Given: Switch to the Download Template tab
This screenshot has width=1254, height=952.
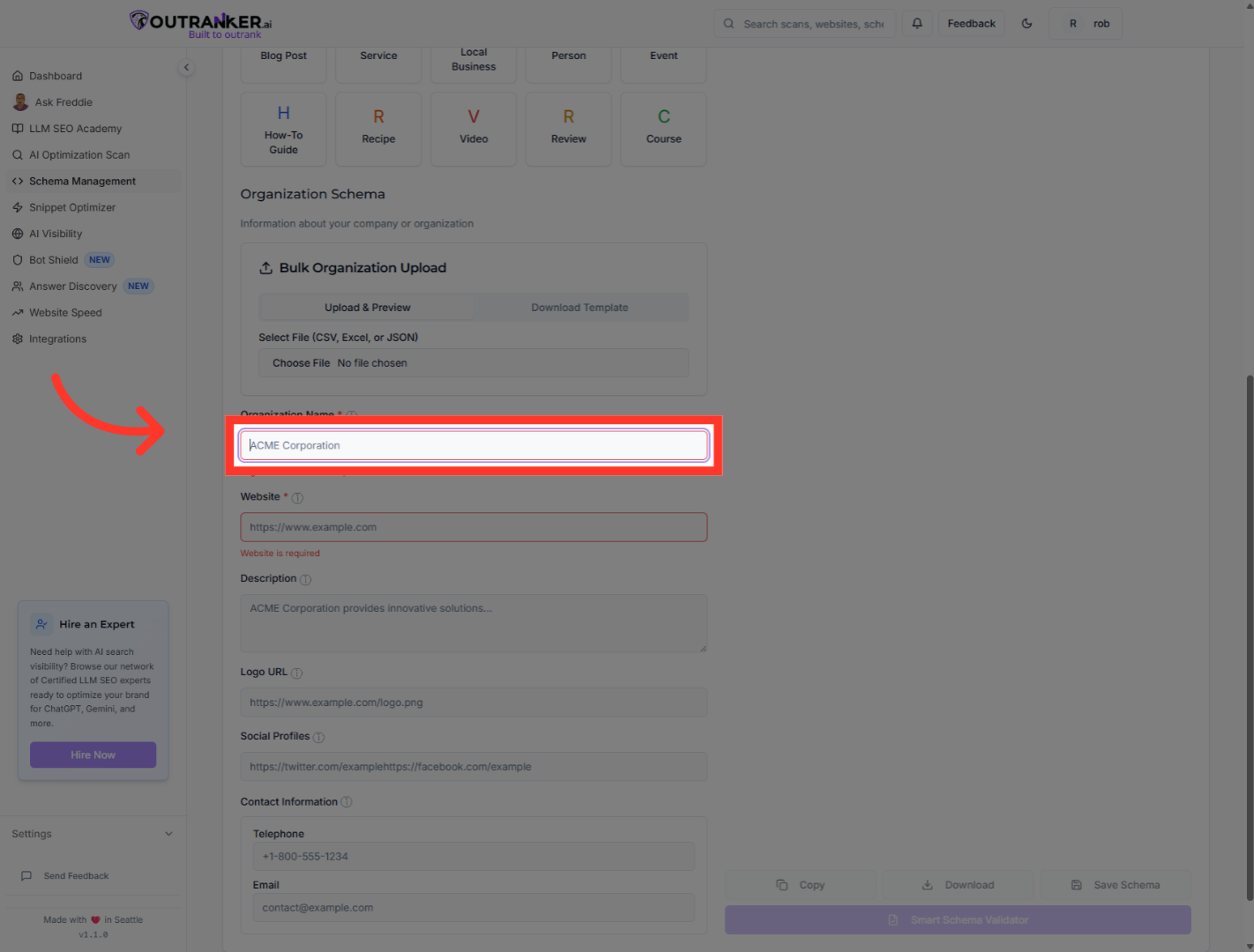Looking at the screenshot, I should point(579,307).
